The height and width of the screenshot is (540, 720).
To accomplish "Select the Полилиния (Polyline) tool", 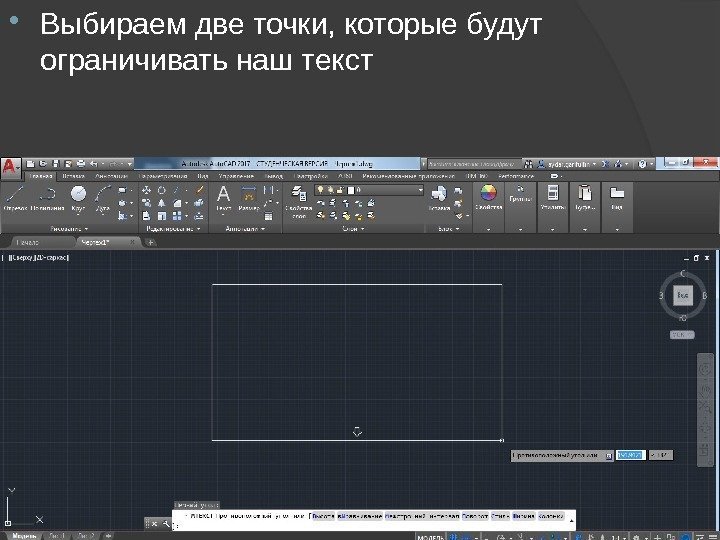I will click(x=47, y=198).
